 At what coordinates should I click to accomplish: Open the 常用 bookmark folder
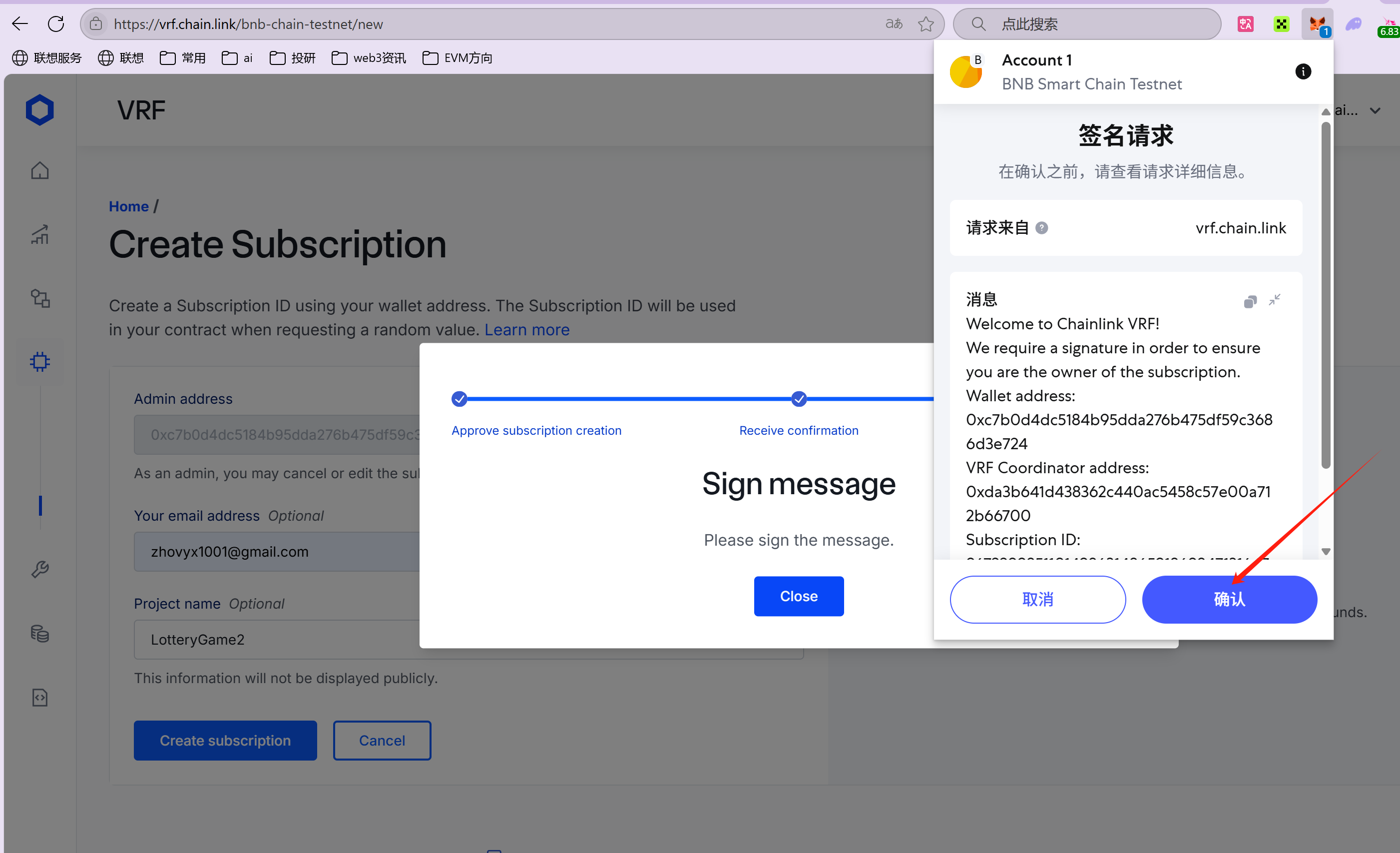point(183,58)
